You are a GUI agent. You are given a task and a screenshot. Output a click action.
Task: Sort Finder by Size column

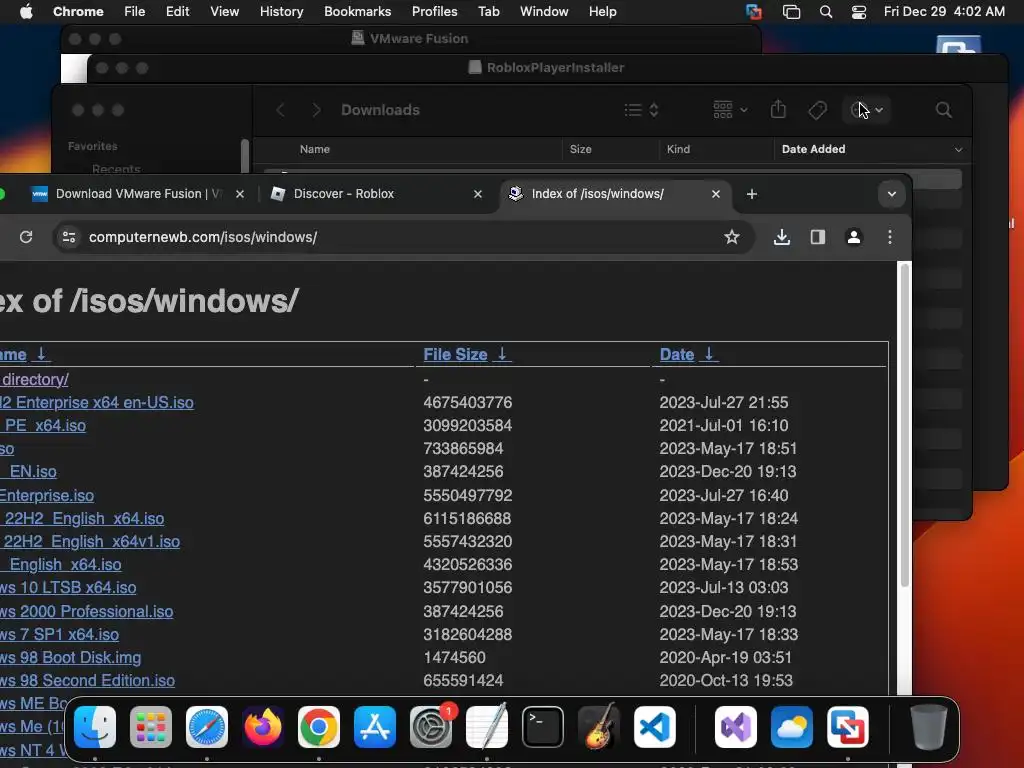point(580,150)
